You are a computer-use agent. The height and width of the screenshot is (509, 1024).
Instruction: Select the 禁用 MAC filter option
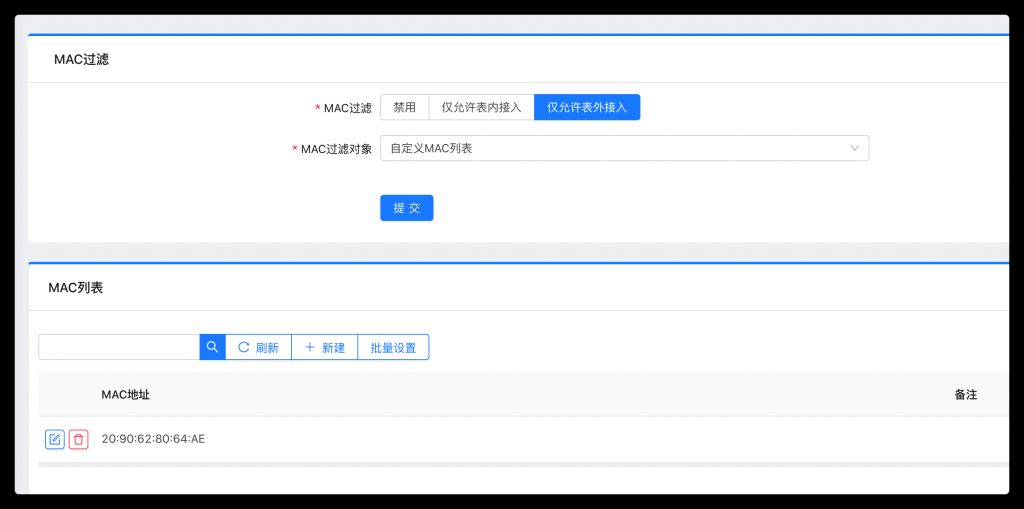click(404, 107)
